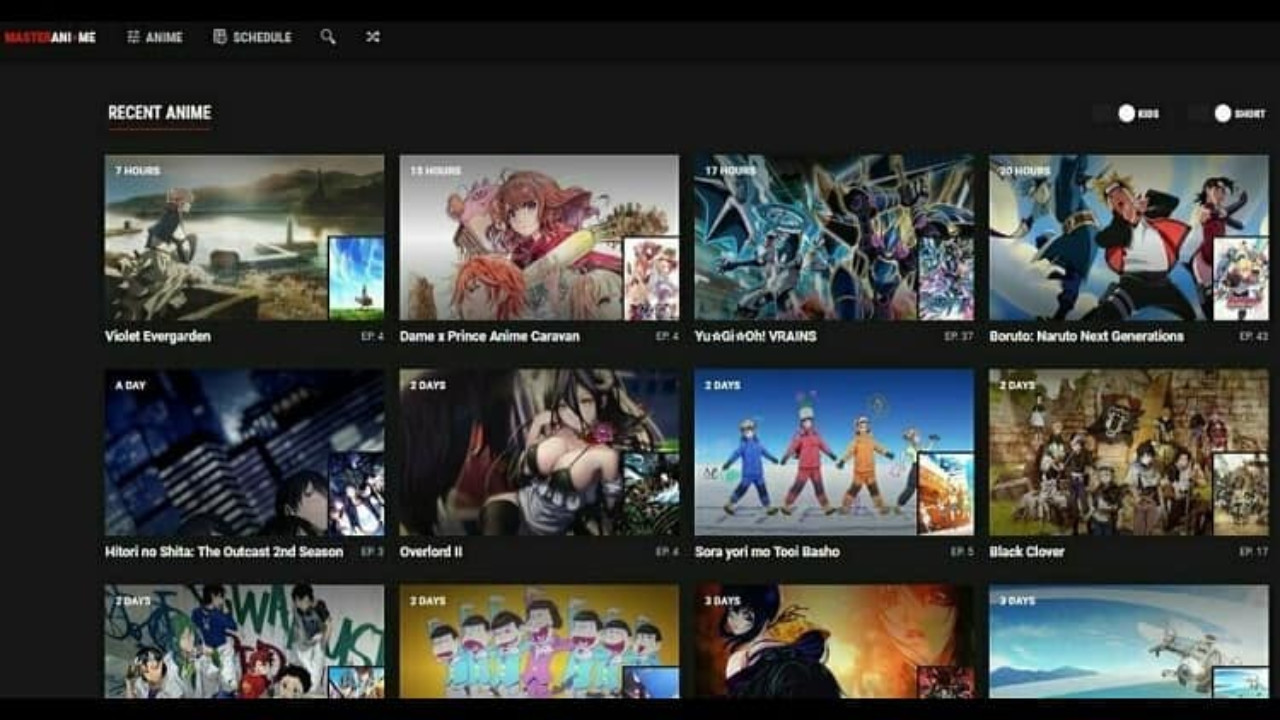Viewport: 1280px width, 720px height.
Task: Click the MasterAni.me logo
Action: click(x=50, y=37)
